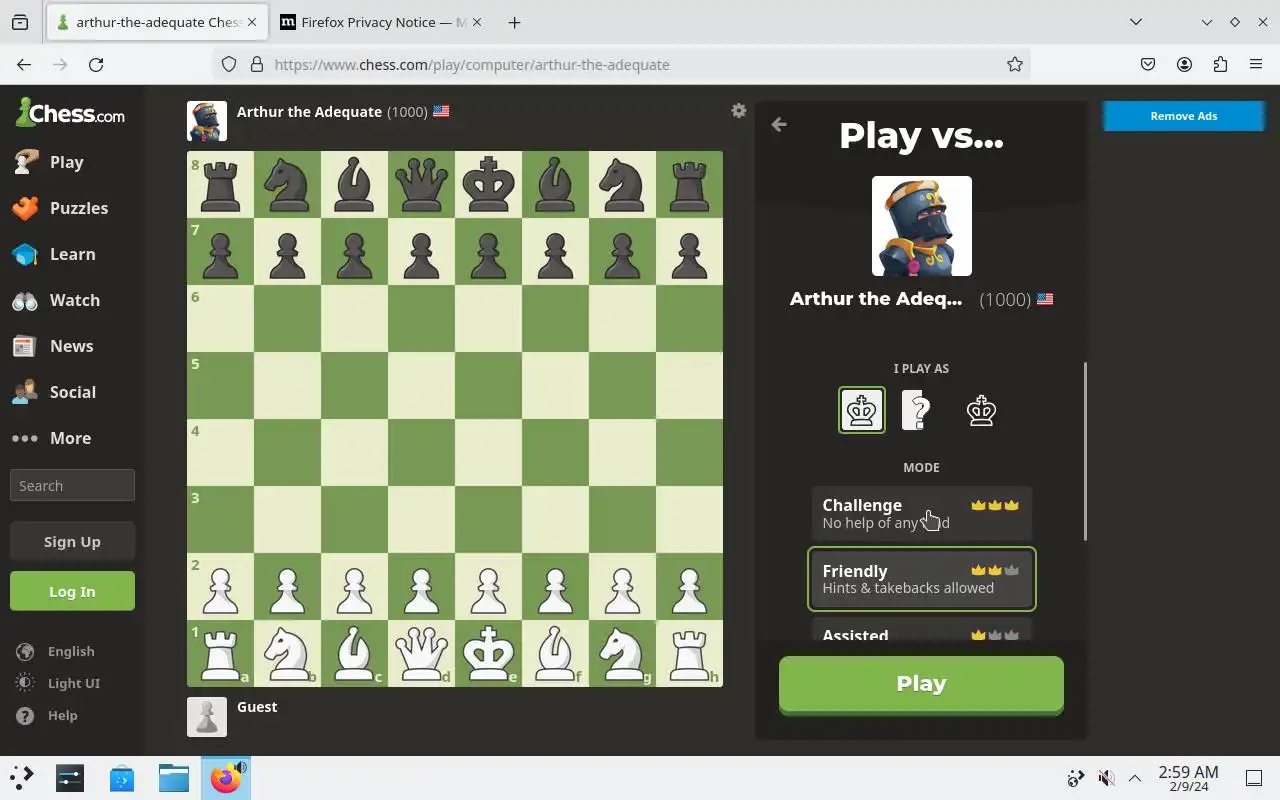Click the scrollbar in options panel

pyautogui.click(x=1084, y=451)
